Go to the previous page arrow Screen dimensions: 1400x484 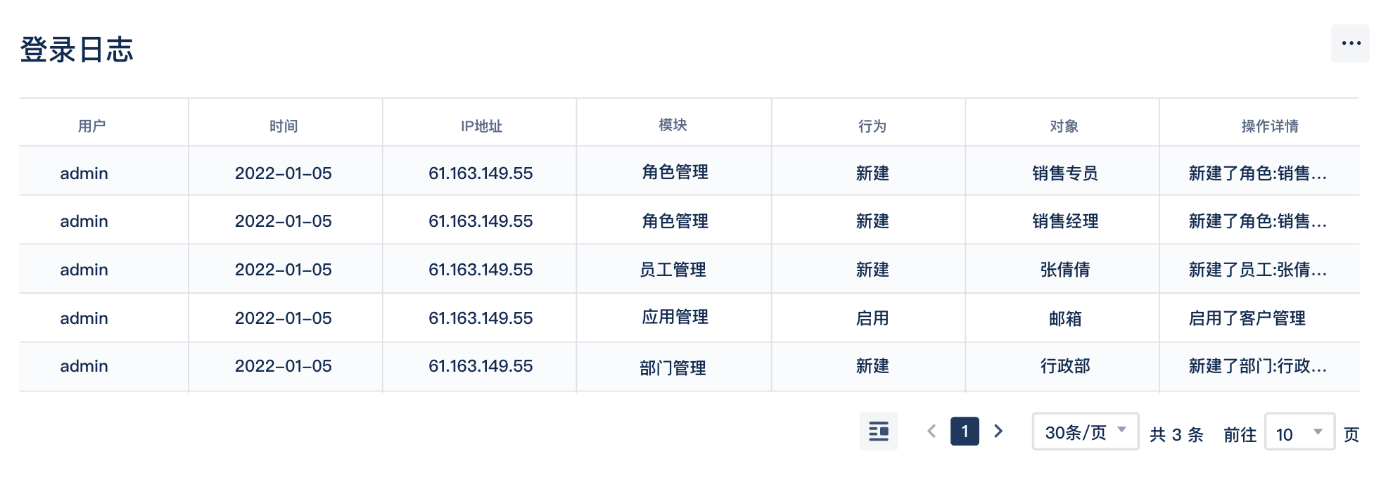(931, 432)
